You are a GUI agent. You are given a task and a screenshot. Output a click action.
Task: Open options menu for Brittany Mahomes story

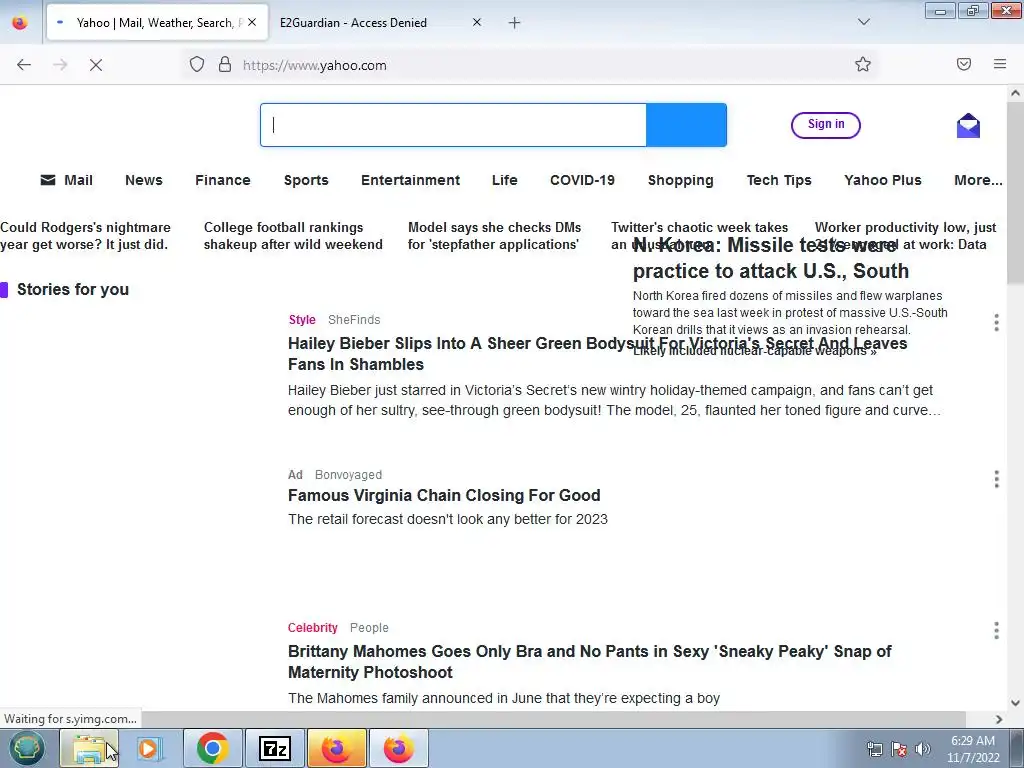[x=996, y=630]
